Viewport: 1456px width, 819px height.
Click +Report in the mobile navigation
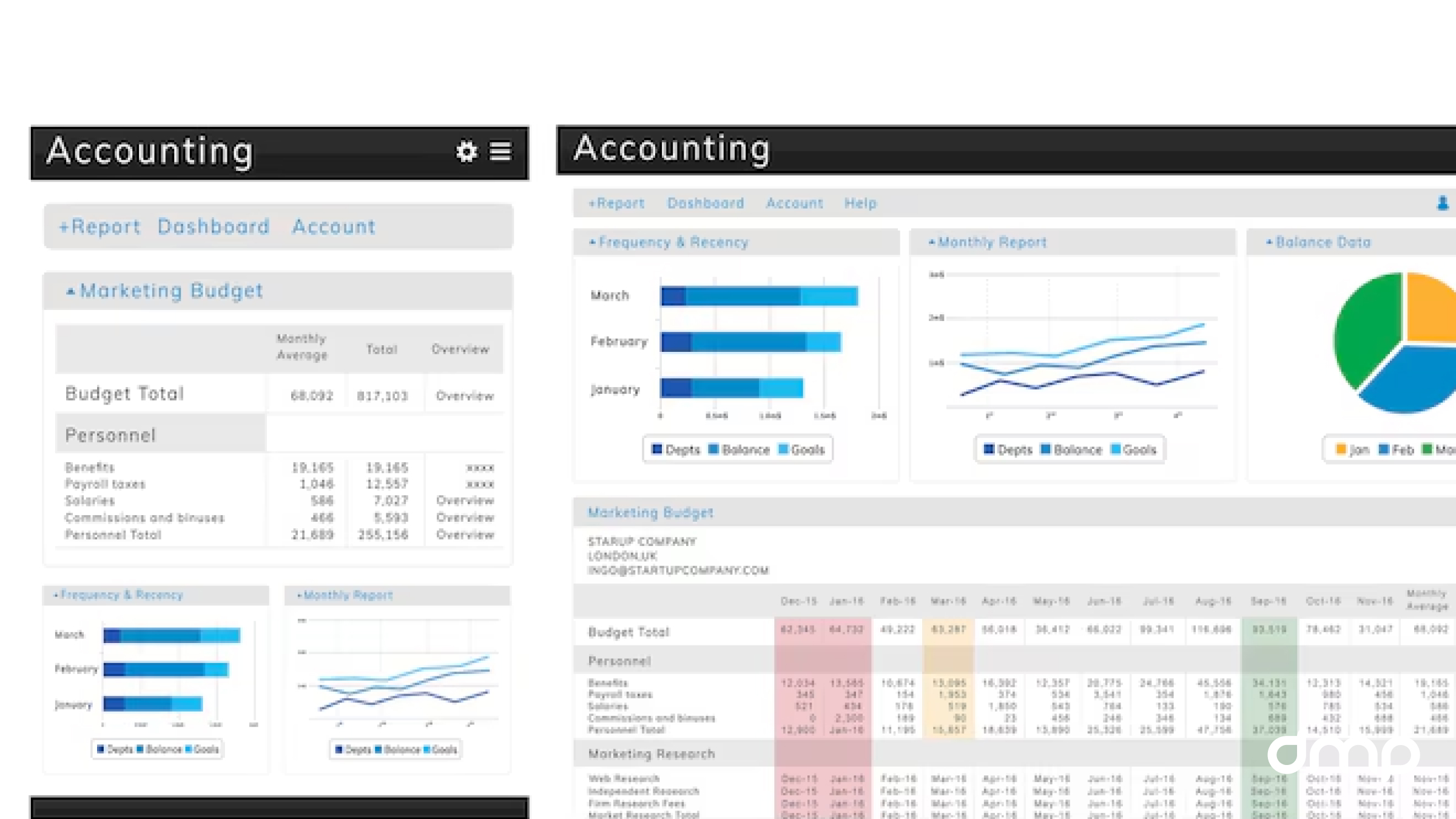[99, 227]
